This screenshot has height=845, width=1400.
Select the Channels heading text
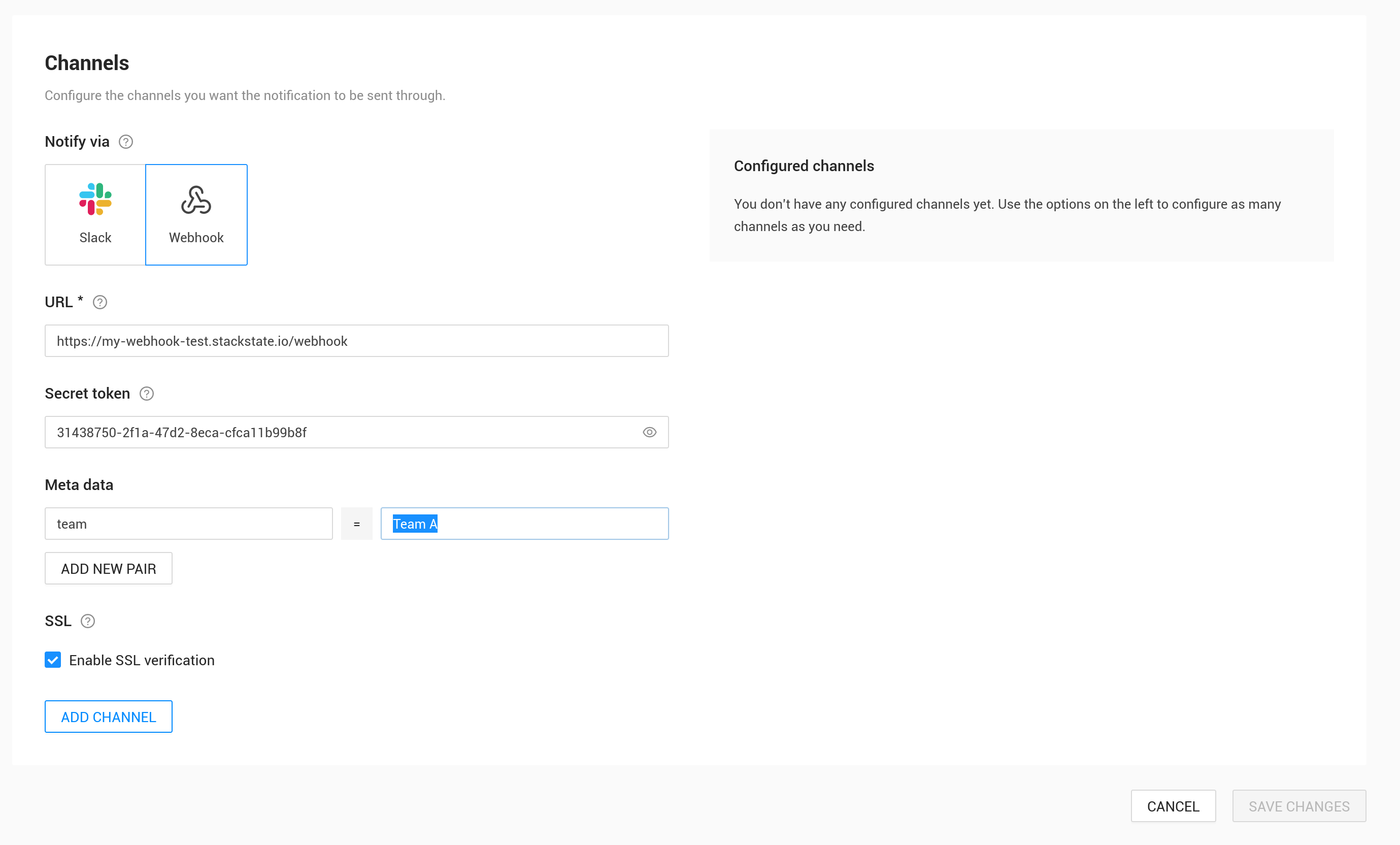pos(87,62)
